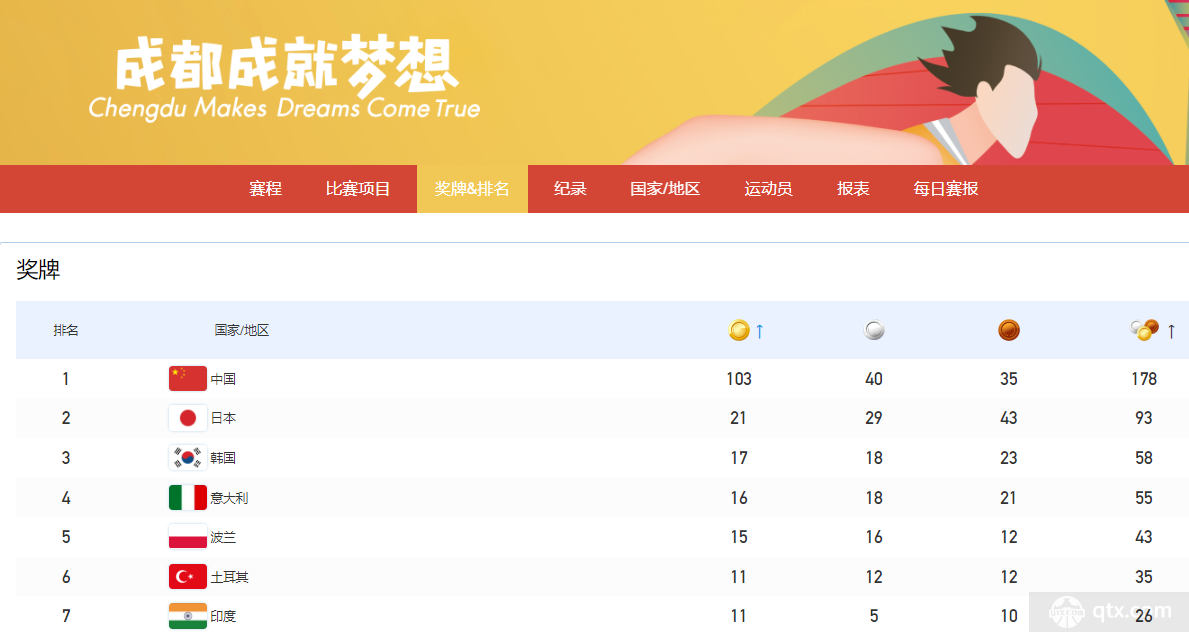Viewport: 1189px width, 632px height.
Task: Click the Italy flag icon
Action: point(187,498)
